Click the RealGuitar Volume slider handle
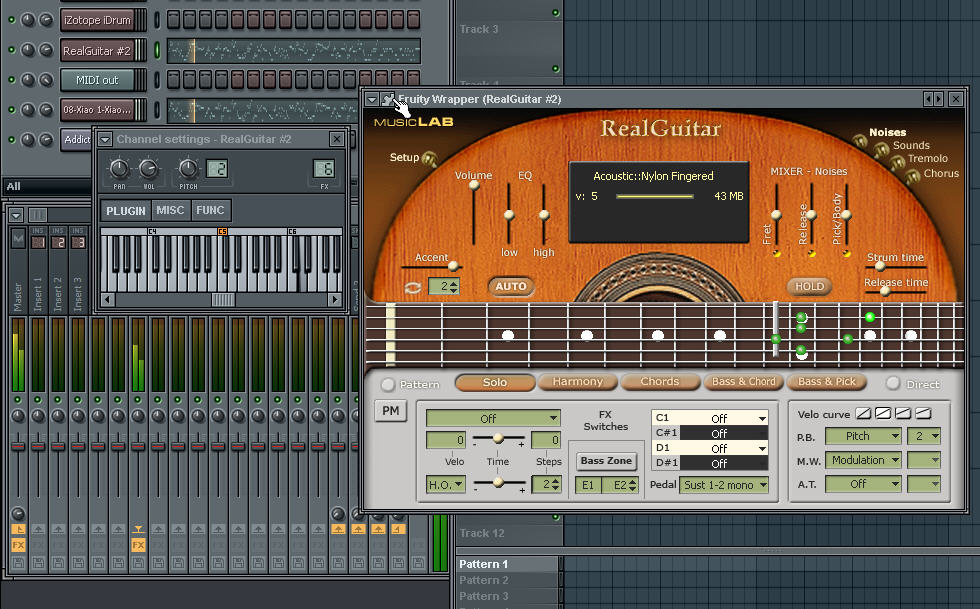Screen dimensions: 980x609 click(x=474, y=184)
